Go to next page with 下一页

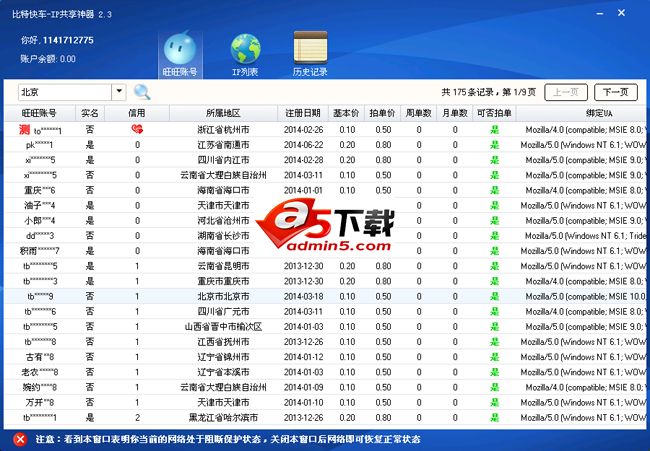click(x=616, y=92)
